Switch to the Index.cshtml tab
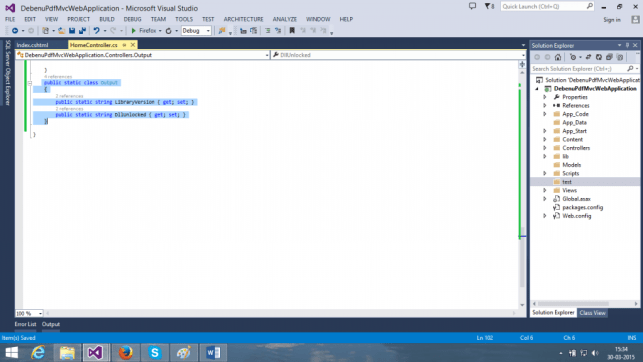The width and height of the screenshot is (643, 362). click(32, 45)
